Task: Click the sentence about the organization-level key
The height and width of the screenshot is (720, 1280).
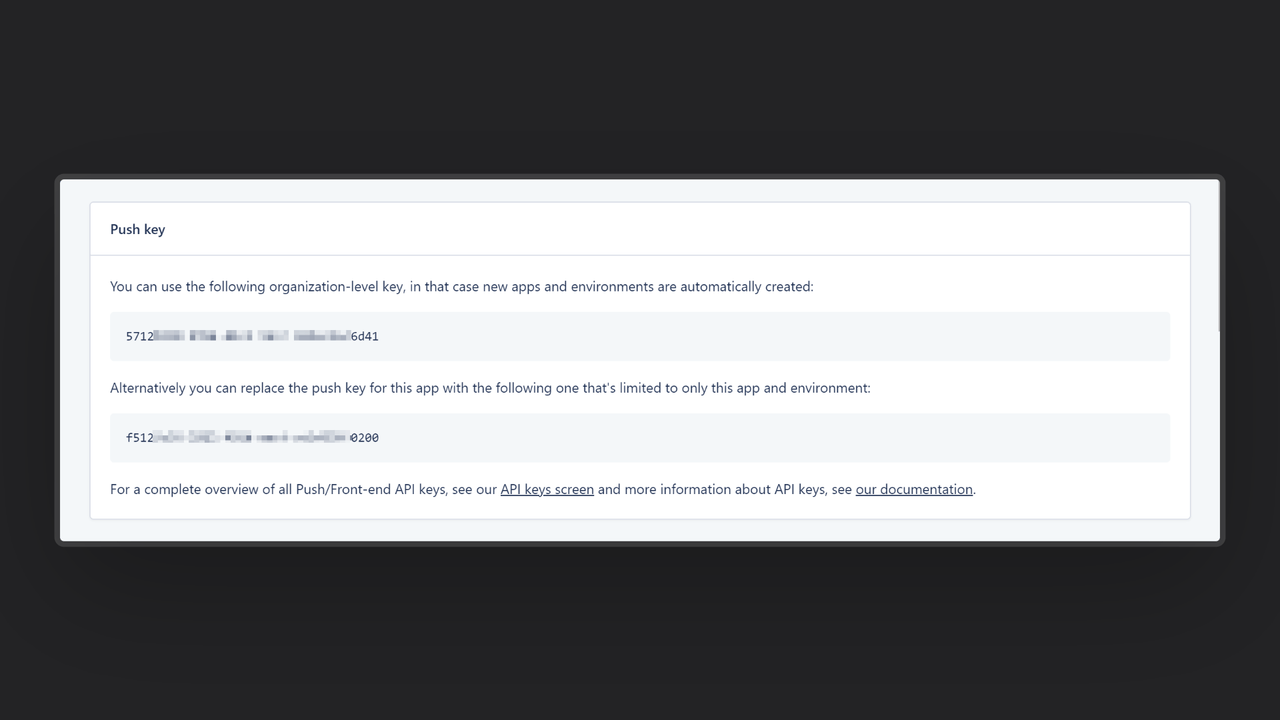Action: [x=462, y=286]
